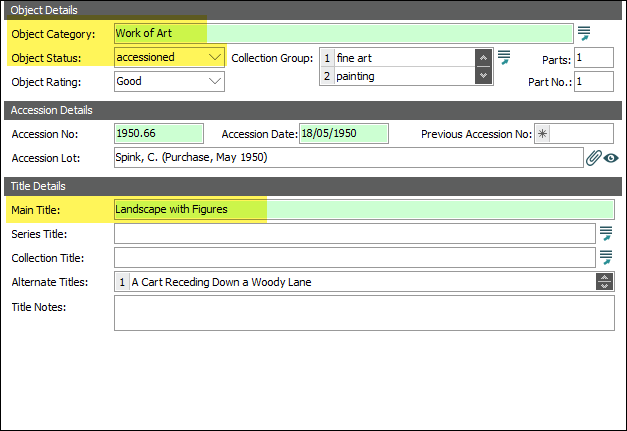Click the Parts number field
Screen dimensions: 627x431
click(593, 58)
